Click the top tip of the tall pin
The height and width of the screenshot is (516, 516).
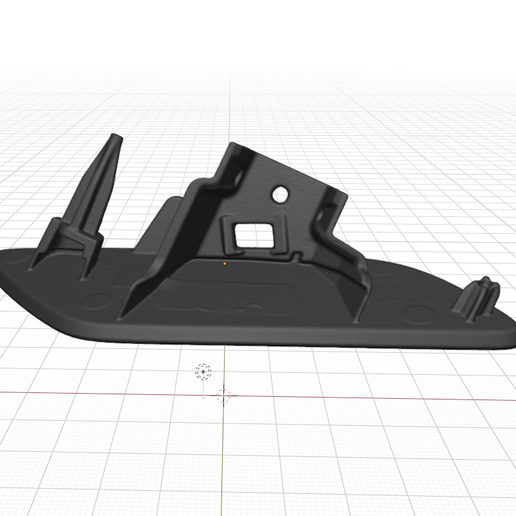[x=116, y=137]
